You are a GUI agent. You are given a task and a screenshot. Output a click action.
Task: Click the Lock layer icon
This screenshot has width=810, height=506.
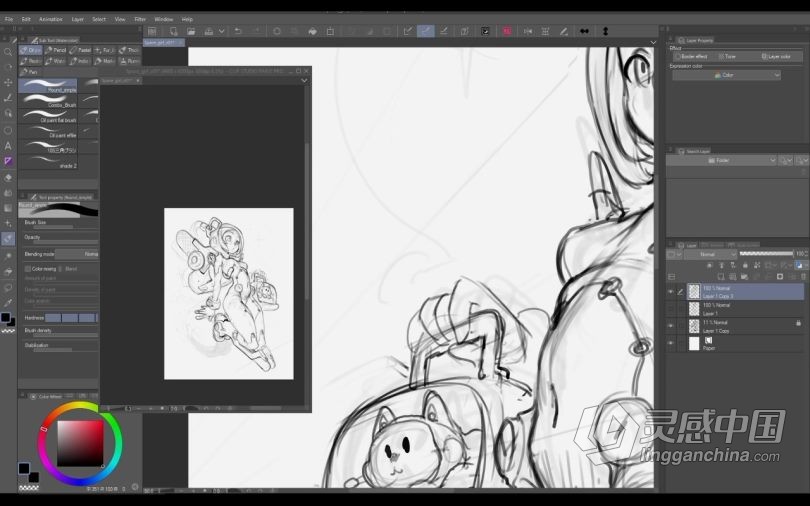click(x=745, y=265)
